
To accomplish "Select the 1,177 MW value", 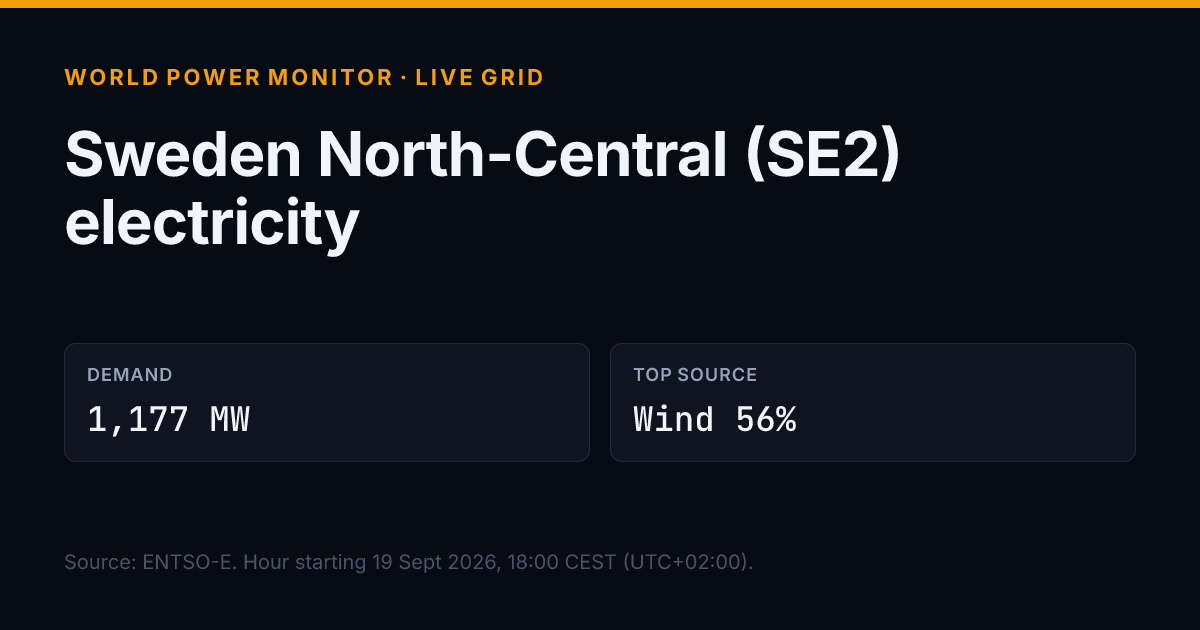I will click(168, 420).
